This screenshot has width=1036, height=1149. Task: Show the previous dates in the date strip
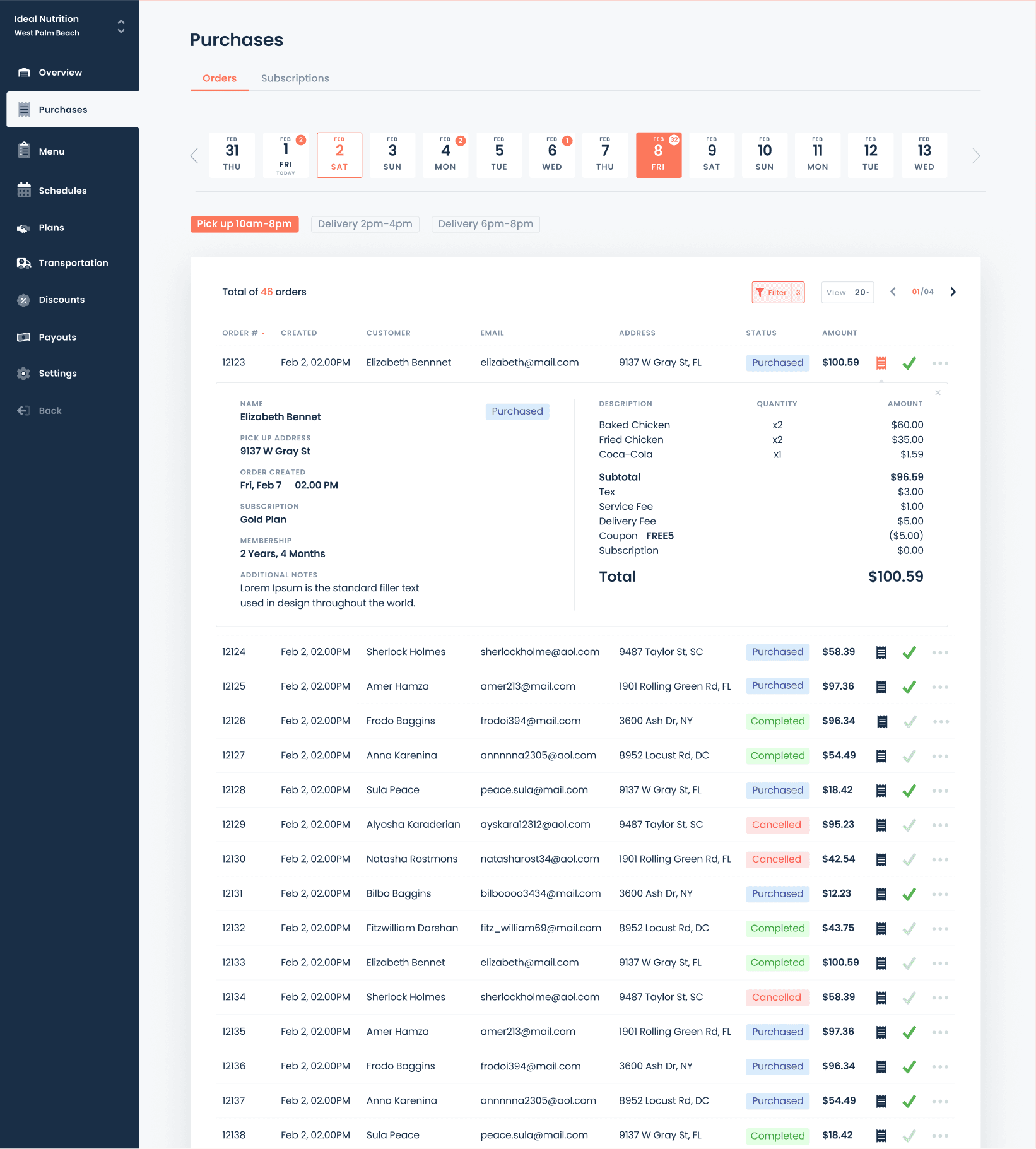194,155
